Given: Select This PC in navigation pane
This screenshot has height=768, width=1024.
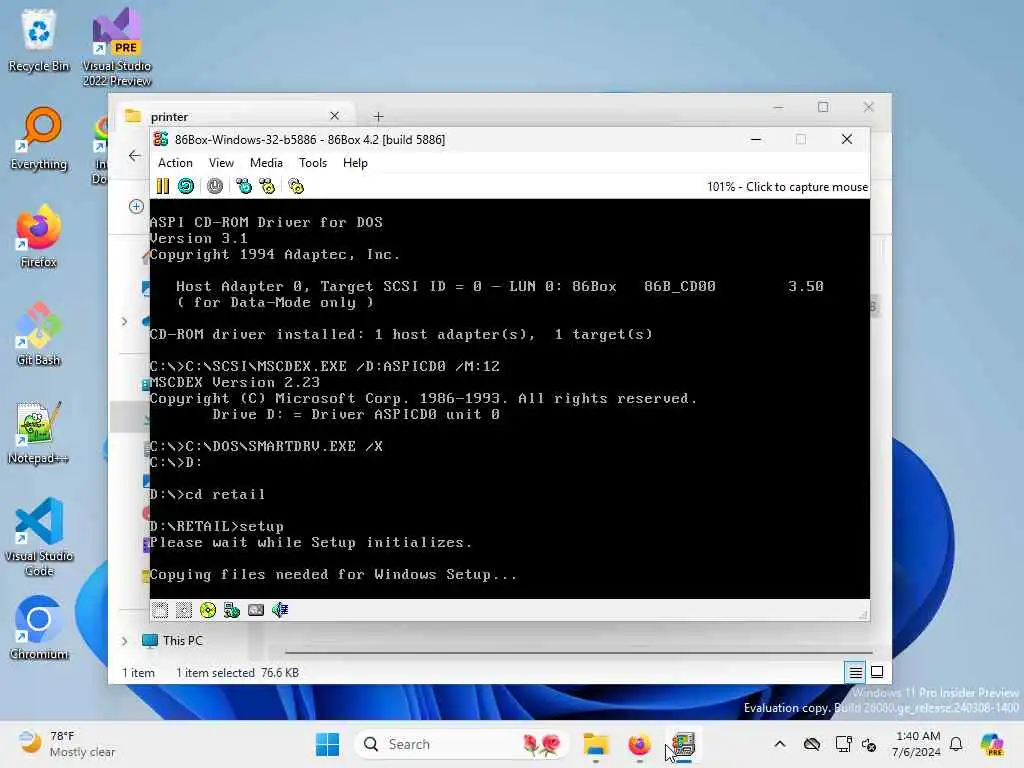Looking at the screenshot, I should coord(182,641).
